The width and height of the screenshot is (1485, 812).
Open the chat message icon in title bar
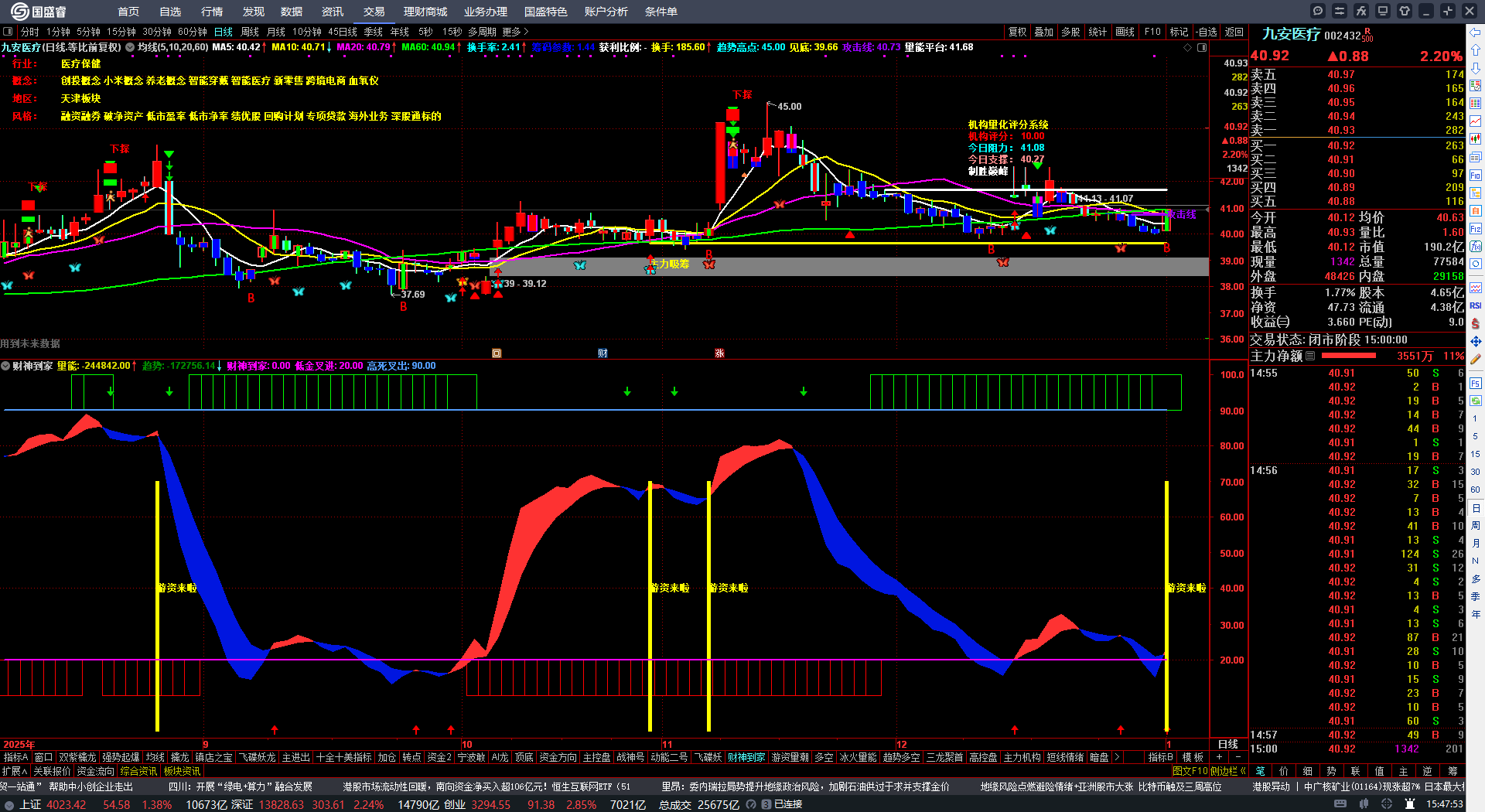pos(1318,11)
